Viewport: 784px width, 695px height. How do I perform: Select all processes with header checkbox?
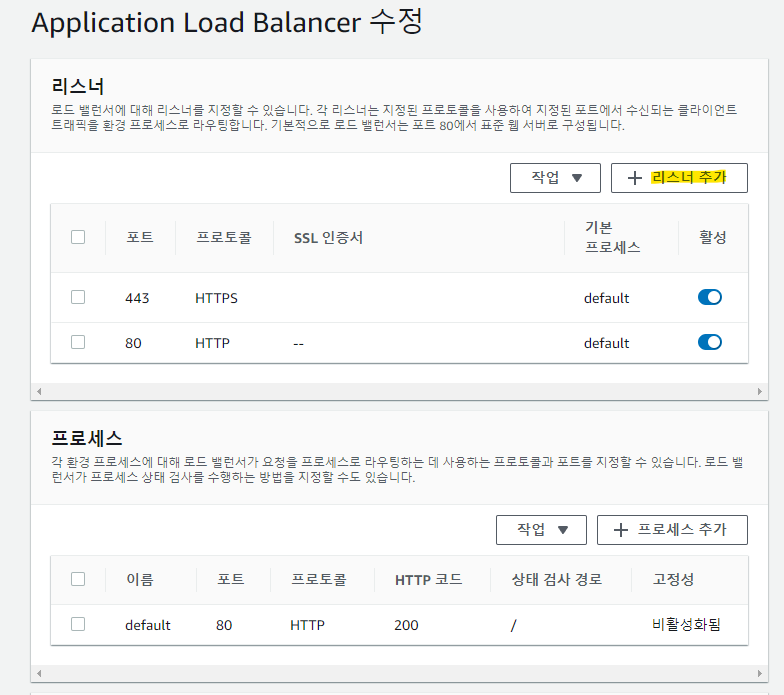click(78, 579)
